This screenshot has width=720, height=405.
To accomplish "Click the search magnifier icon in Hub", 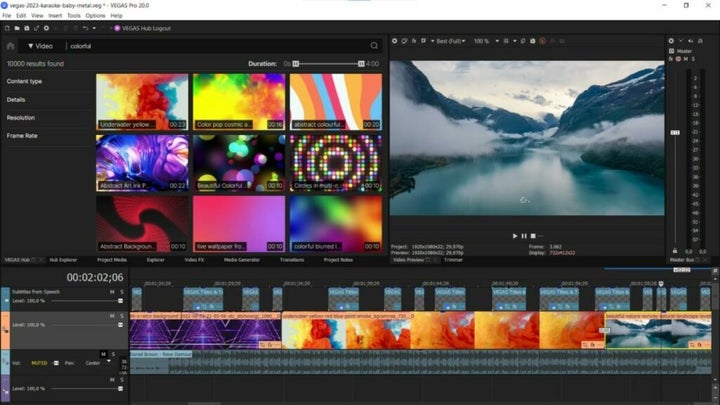I will (x=374, y=46).
